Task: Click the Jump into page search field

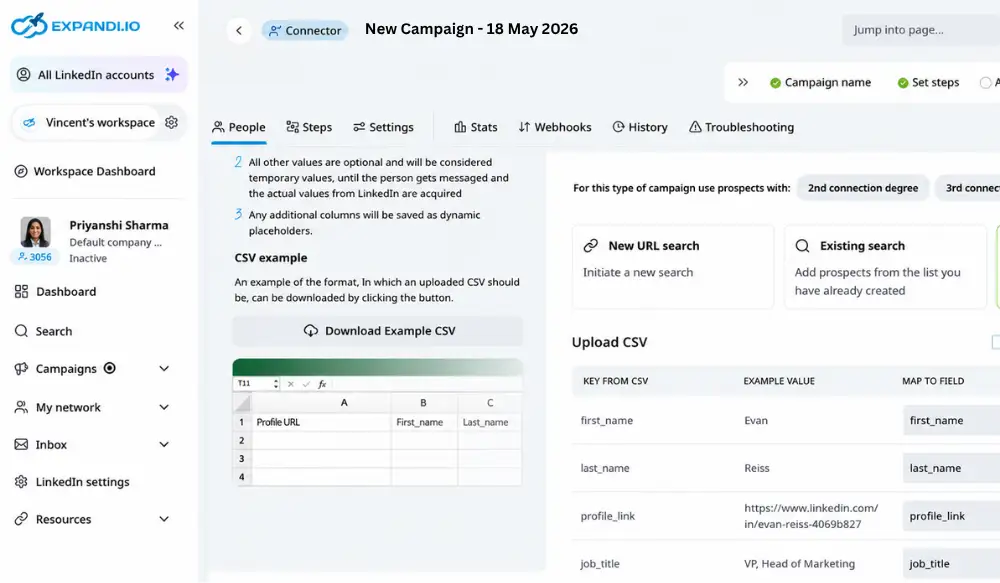Action: pyautogui.click(x=920, y=30)
